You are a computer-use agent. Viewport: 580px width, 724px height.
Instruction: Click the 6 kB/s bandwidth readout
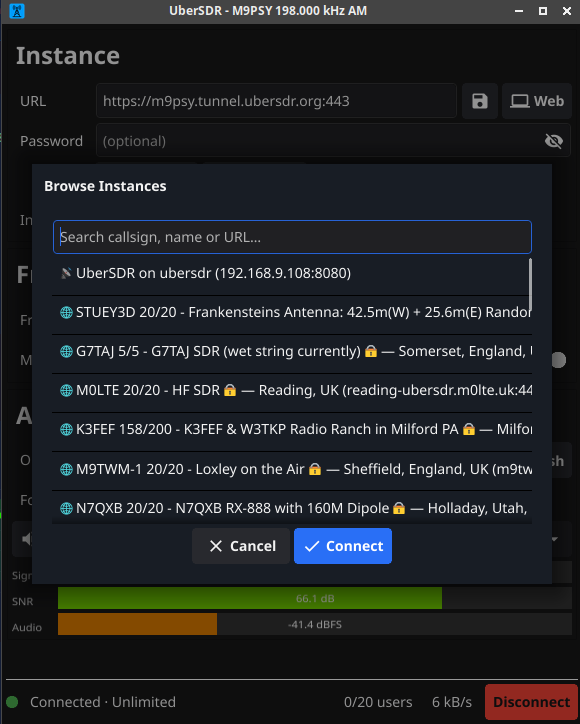pyautogui.click(x=452, y=702)
